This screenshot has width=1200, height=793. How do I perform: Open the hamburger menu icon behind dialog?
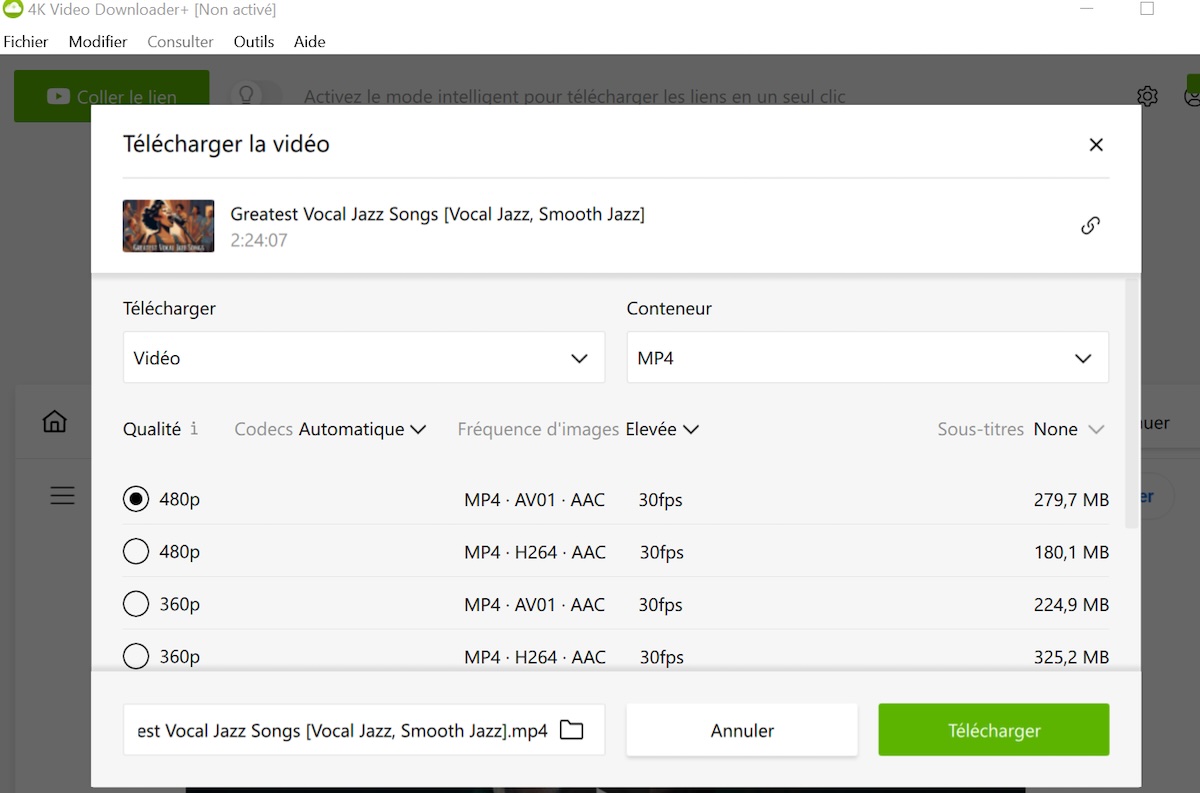click(x=62, y=495)
